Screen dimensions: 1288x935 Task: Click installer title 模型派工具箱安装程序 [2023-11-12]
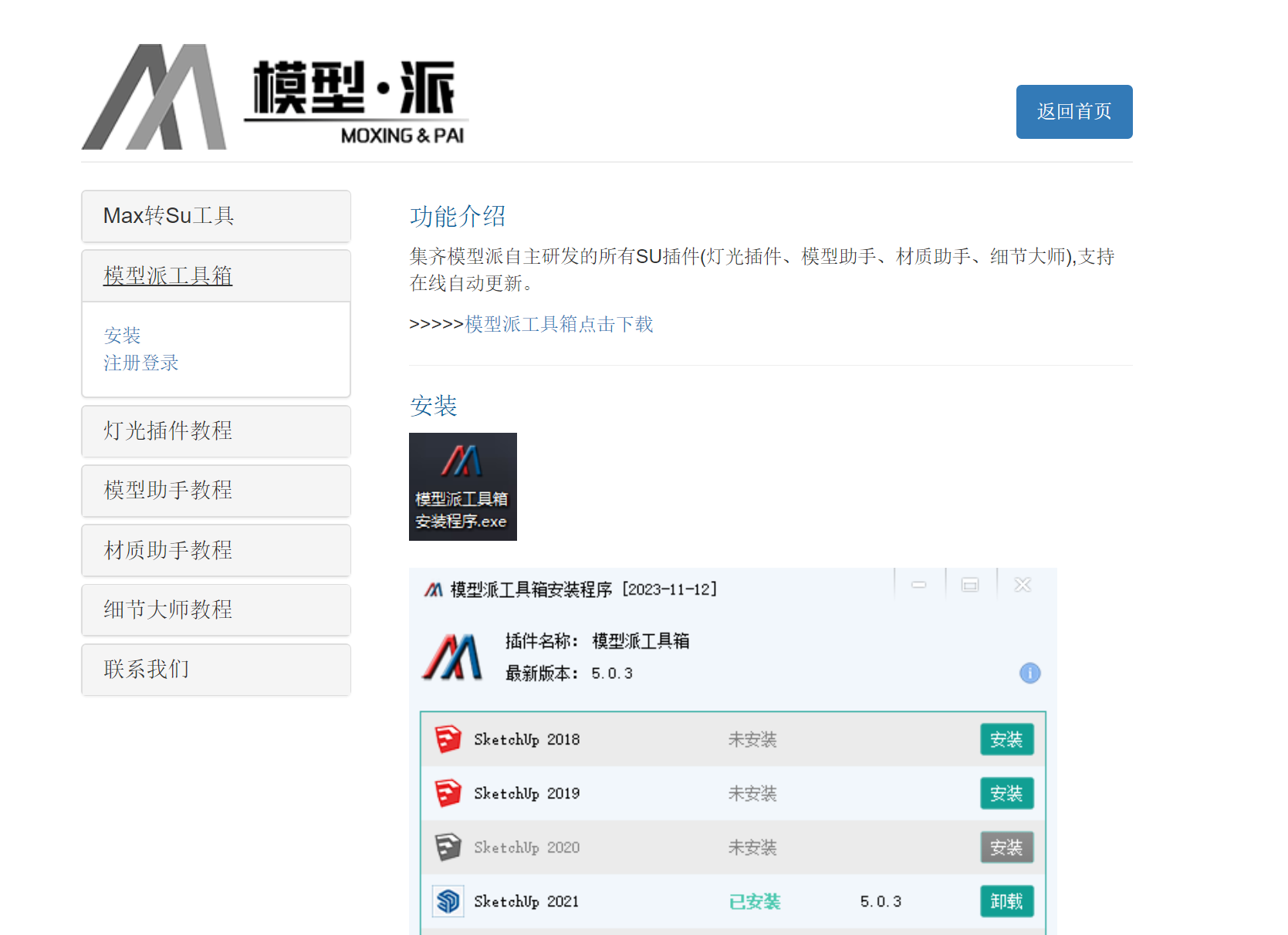pyautogui.click(x=584, y=589)
